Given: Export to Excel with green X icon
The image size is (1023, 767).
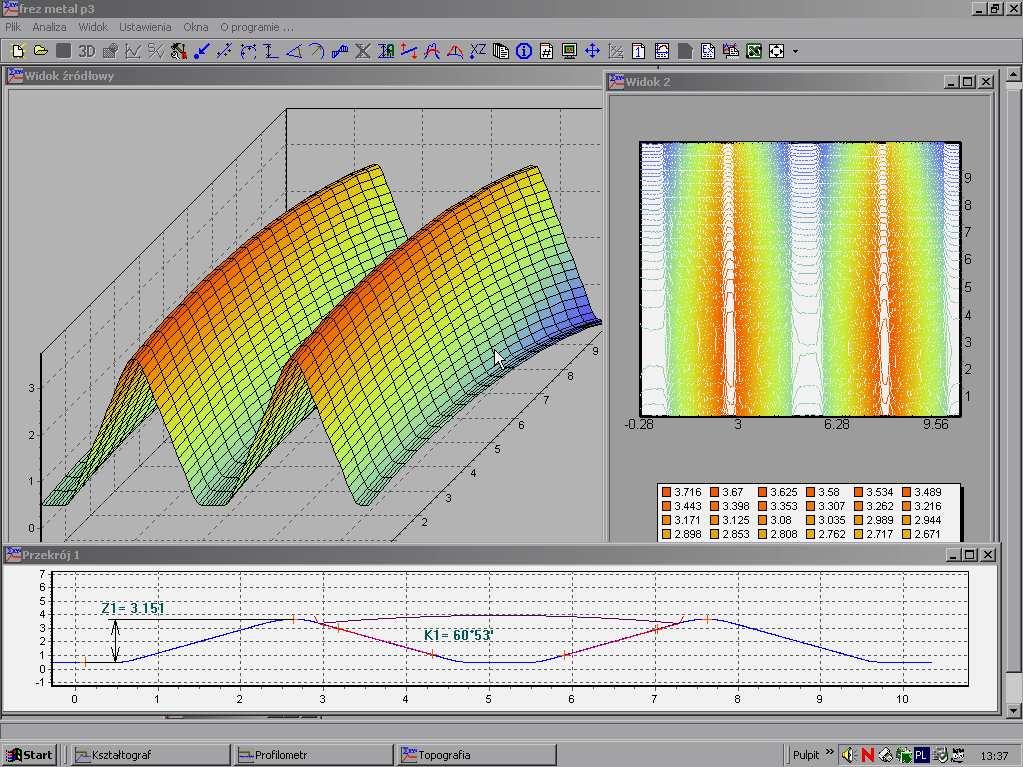Looking at the screenshot, I should pyautogui.click(x=754, y=51).
